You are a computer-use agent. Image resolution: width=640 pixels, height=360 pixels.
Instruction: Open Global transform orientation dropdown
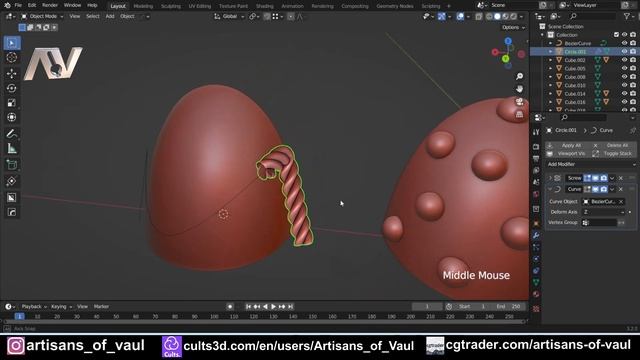pos(229,16)
